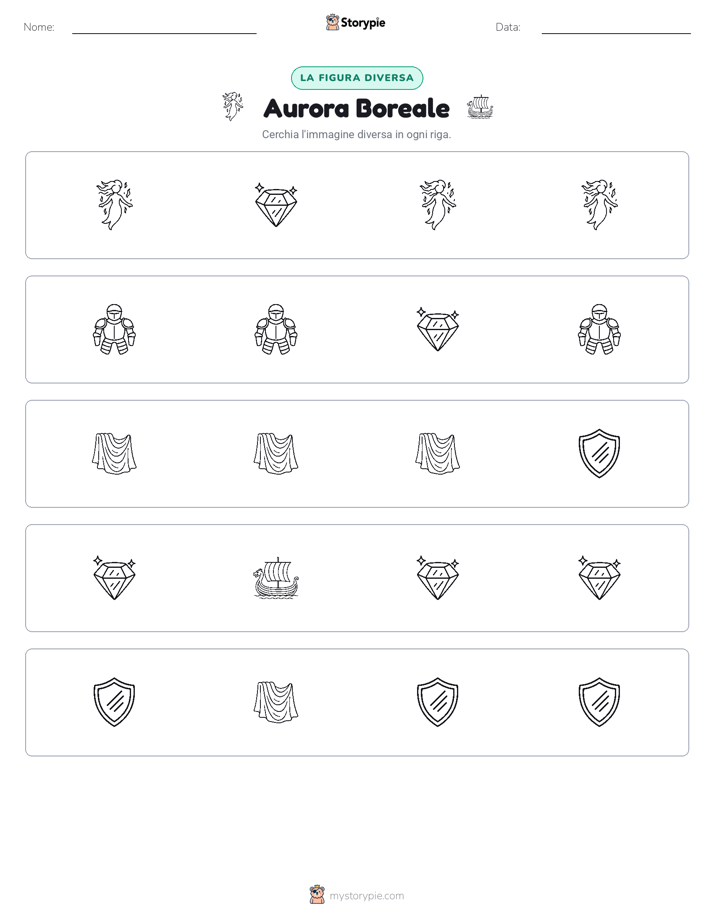Click the 'Aurora Boreale' title
This screenshot has width=714, height=924.
357,108
